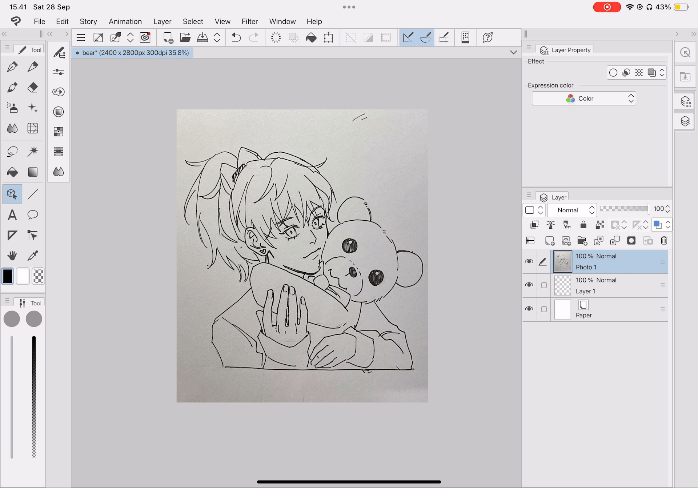Select the Fill bucket tool
This screenshot has height=488, width=698.
tap(12, 172)
